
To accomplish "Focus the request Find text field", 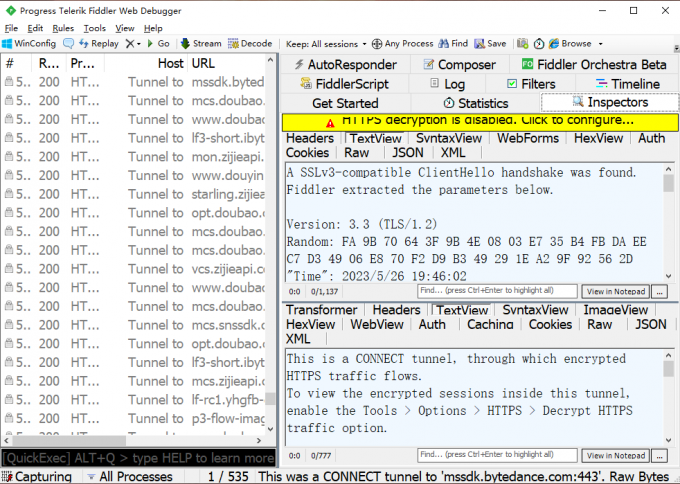I will pyautogui.click(x=497, y=291).
